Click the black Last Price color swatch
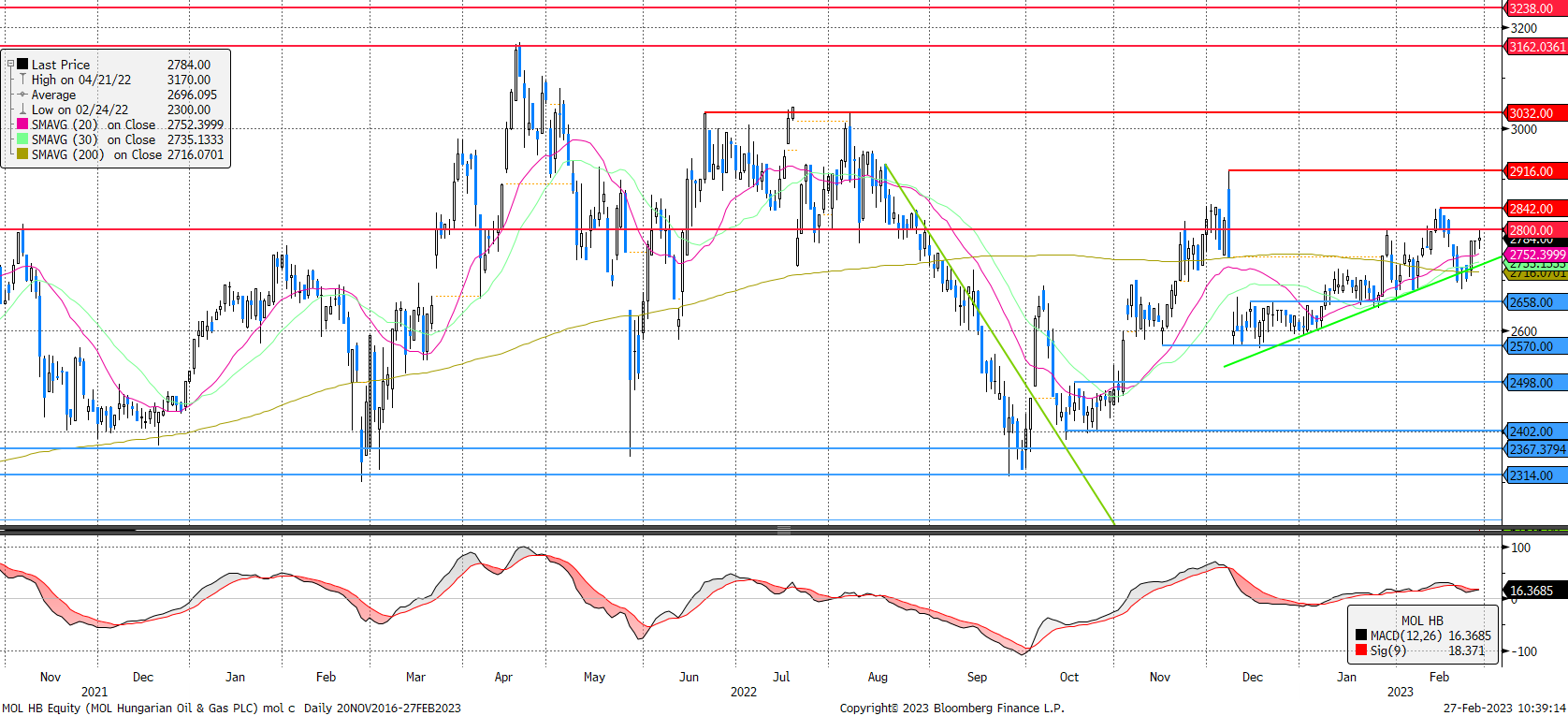 [x=22, y=65]
